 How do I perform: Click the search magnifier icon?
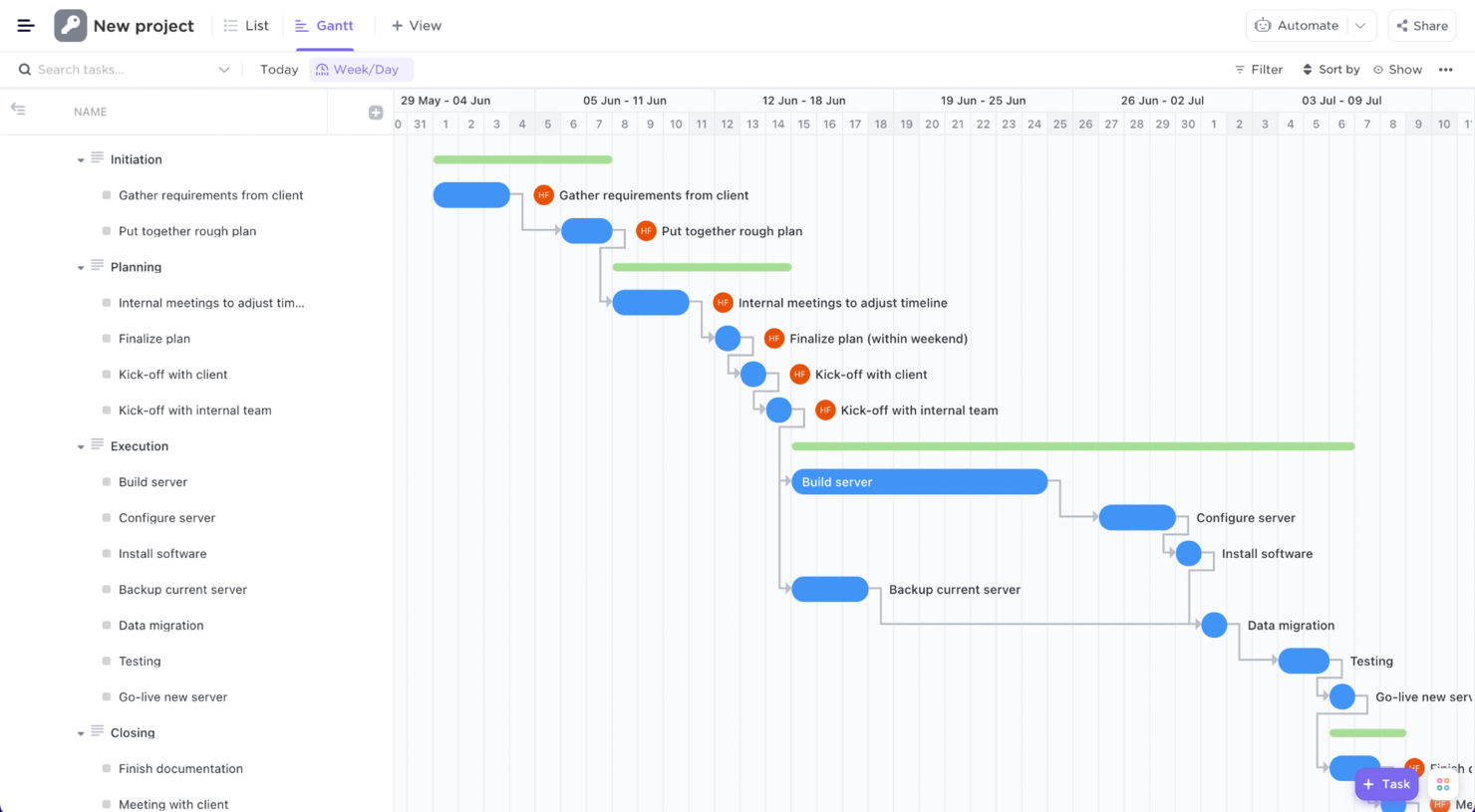coord(25,70)
